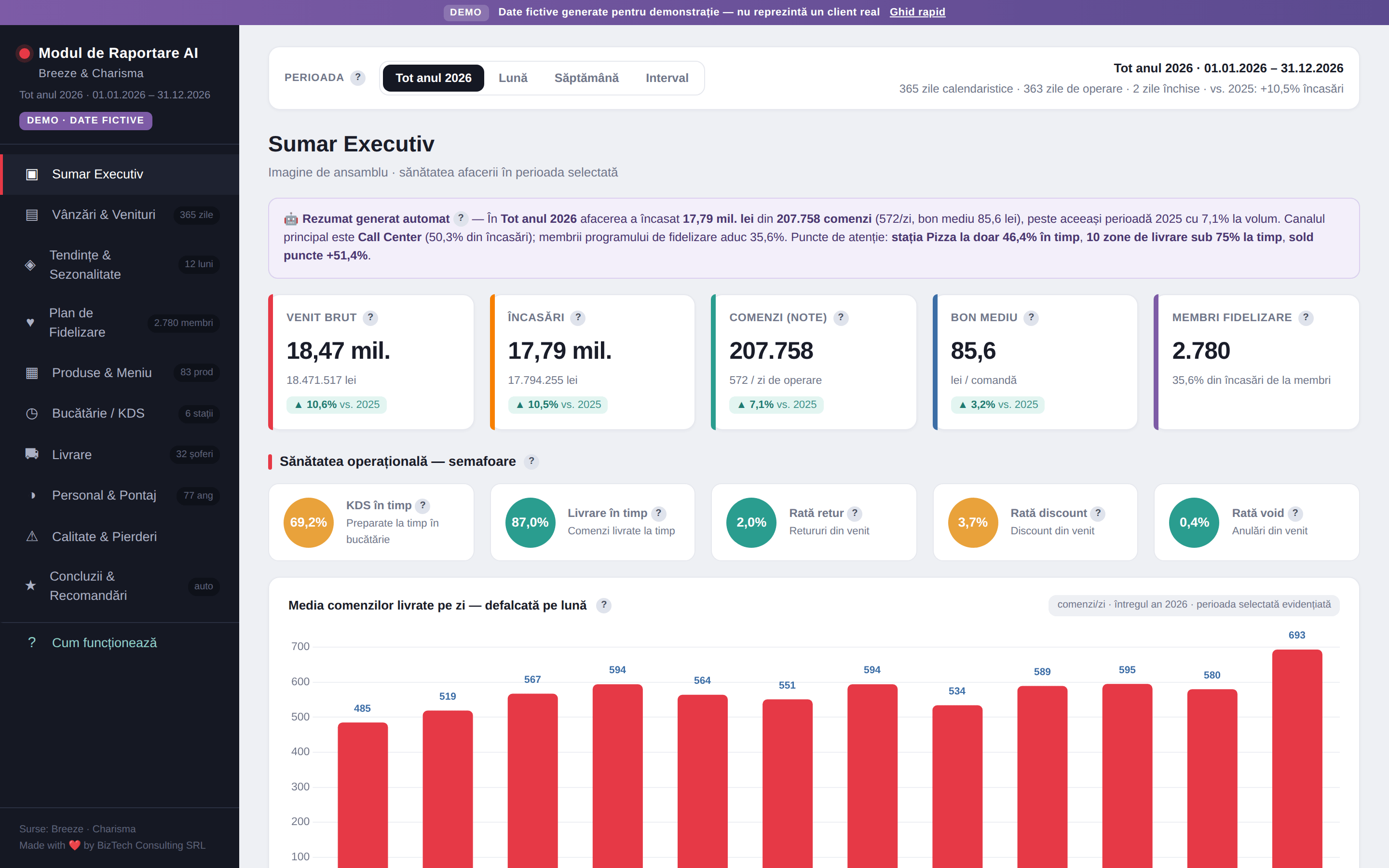Viewport: 1389px width, 868px height.
Task: Click the chart bar labeled 534
Action: [x=957, y=787]
